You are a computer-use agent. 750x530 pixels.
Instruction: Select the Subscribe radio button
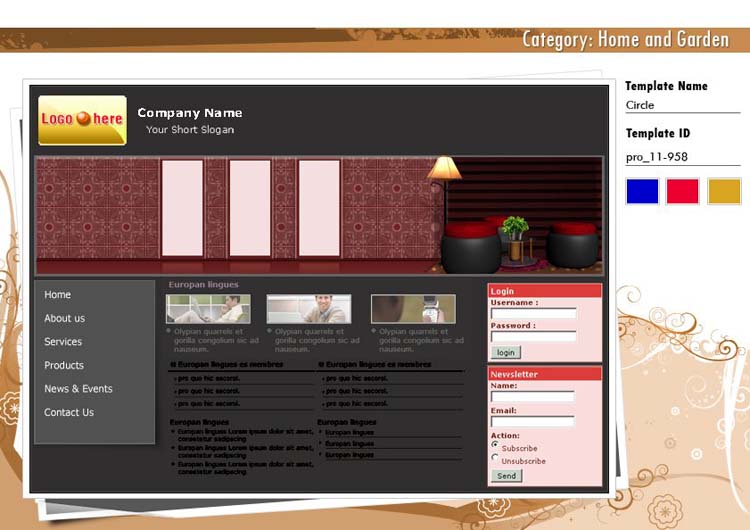pyautogui.click(x=495, y=445)
